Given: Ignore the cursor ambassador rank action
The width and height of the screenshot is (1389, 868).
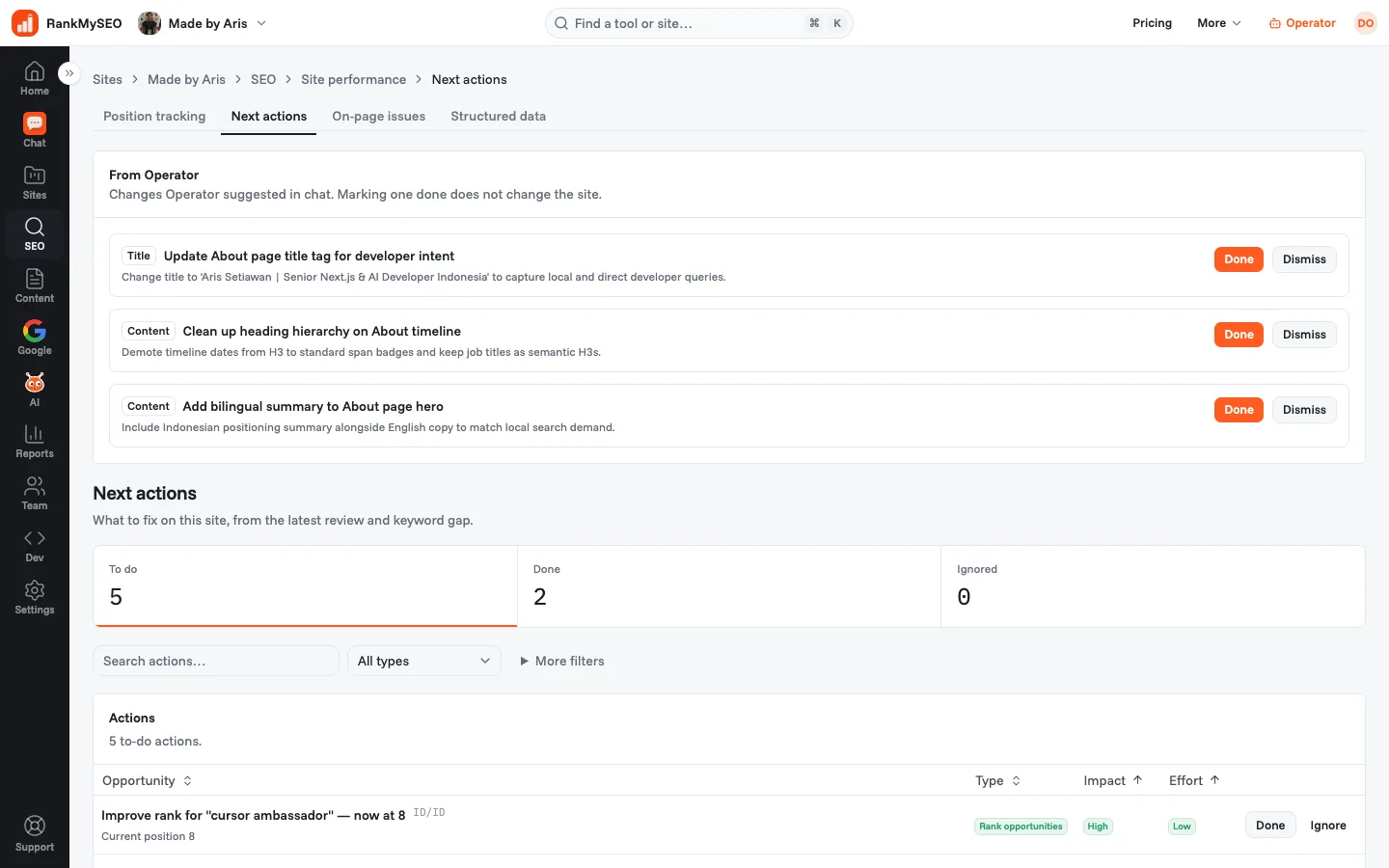Looking at the screenshot, I should 1328,826.
